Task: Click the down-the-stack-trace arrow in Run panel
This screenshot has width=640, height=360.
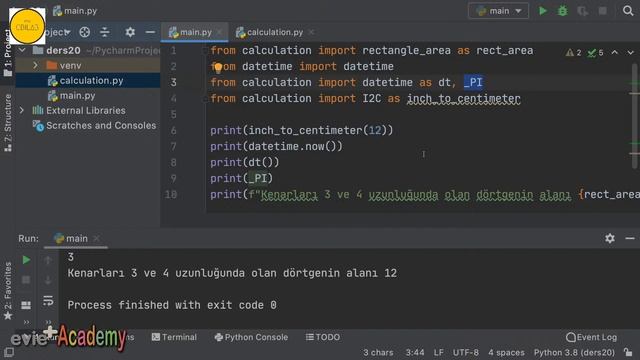Action: (48, 280)
